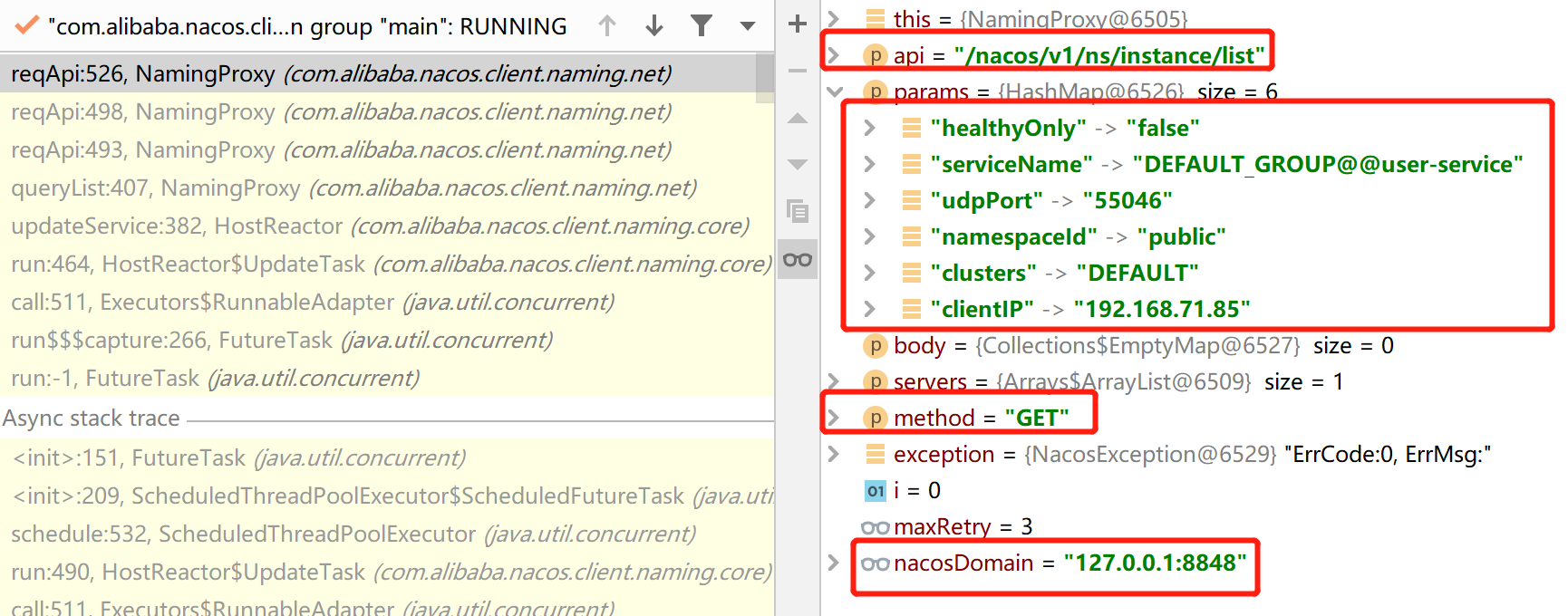Remove watch with minus icon
Screen dimensions: 1568x616
[798, 71]
